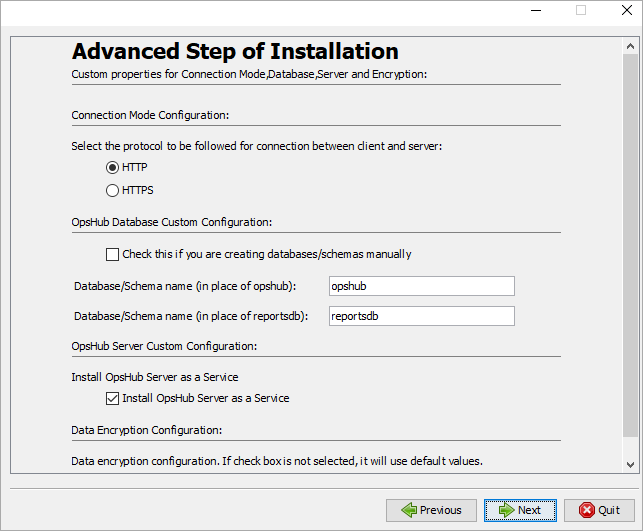Exit the installer via Quit label
Image resolution: width=643 pixels, height=531 pixels.
(609, 510)
